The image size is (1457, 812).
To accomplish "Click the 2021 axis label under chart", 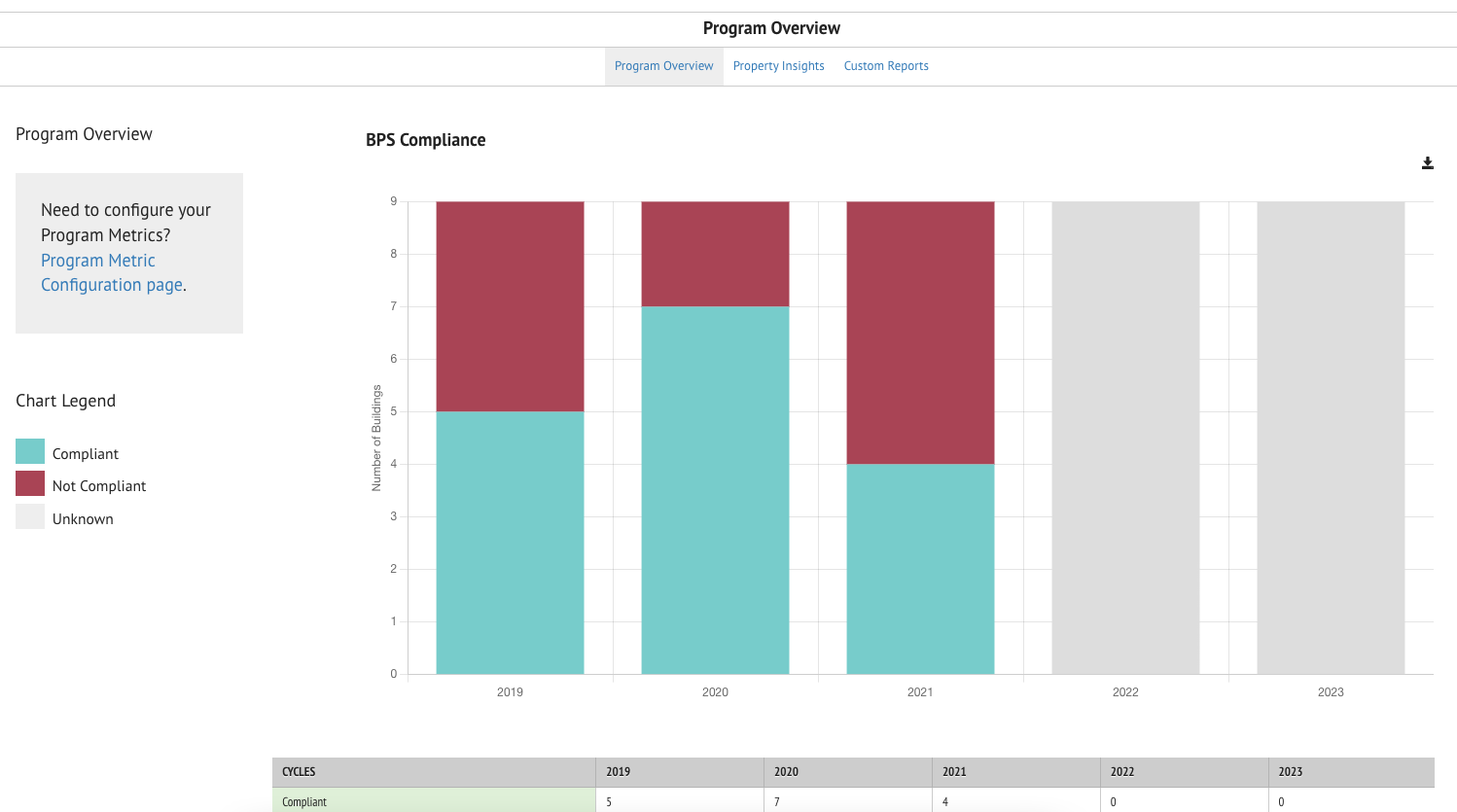I will (x=919, y=691).
